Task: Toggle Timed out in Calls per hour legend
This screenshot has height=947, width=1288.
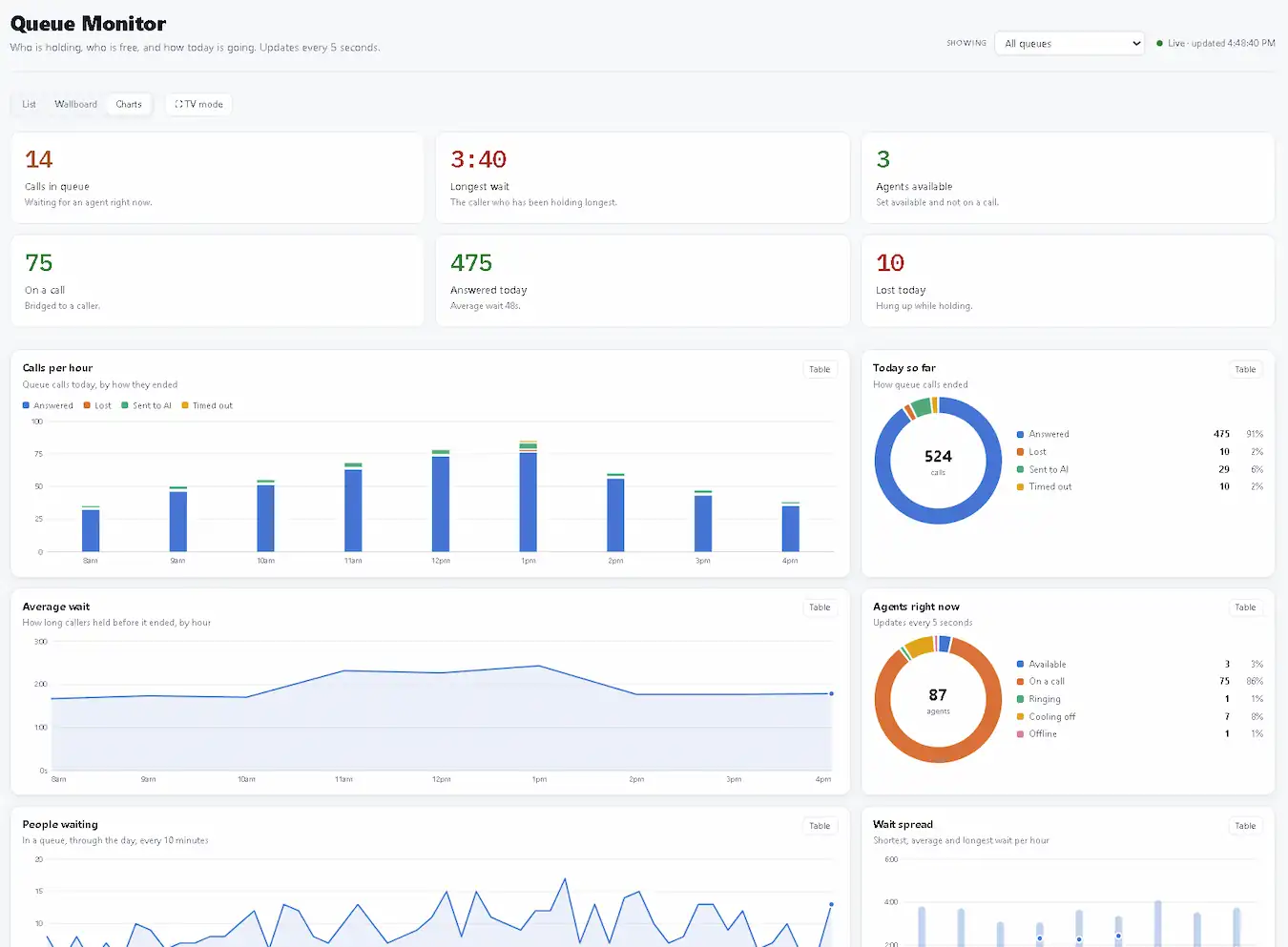Action: (x=207, y=405)
